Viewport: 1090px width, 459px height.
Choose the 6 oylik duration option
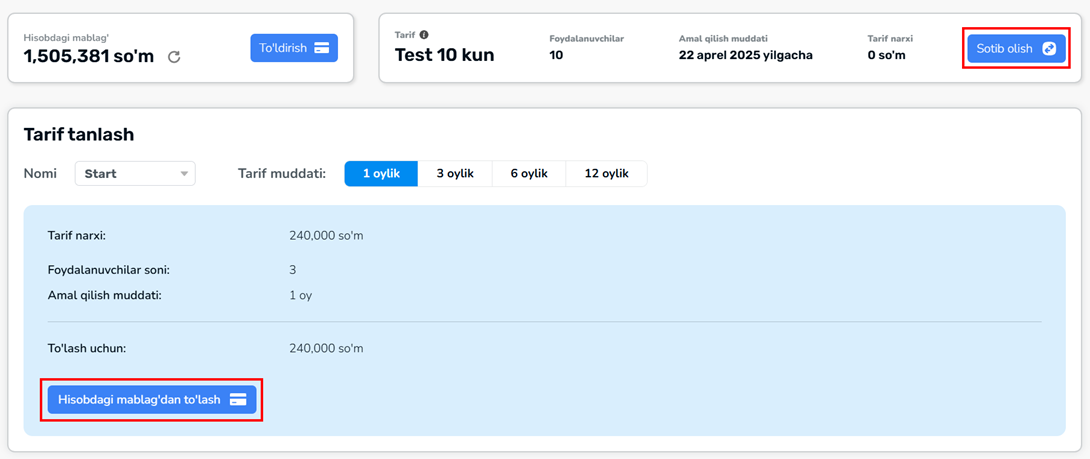[x=529, y=174]
